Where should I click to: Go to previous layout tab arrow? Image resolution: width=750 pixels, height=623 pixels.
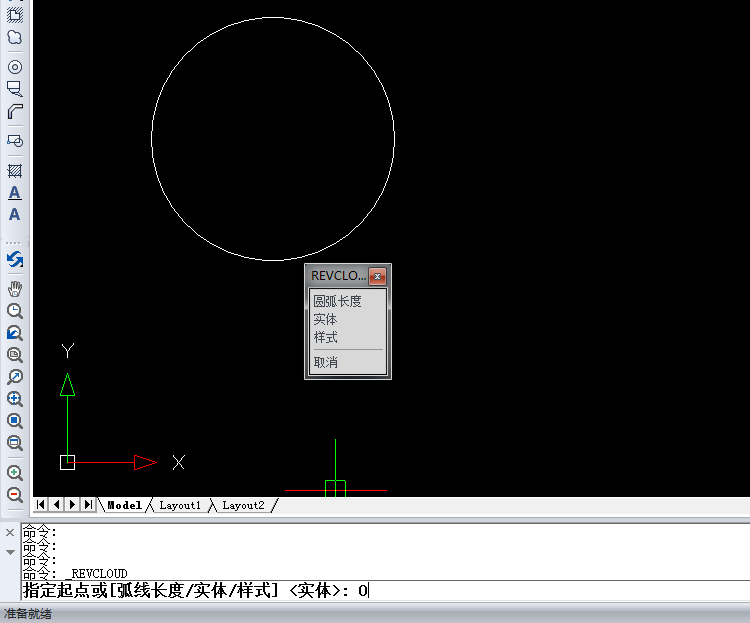coord(57,504)
